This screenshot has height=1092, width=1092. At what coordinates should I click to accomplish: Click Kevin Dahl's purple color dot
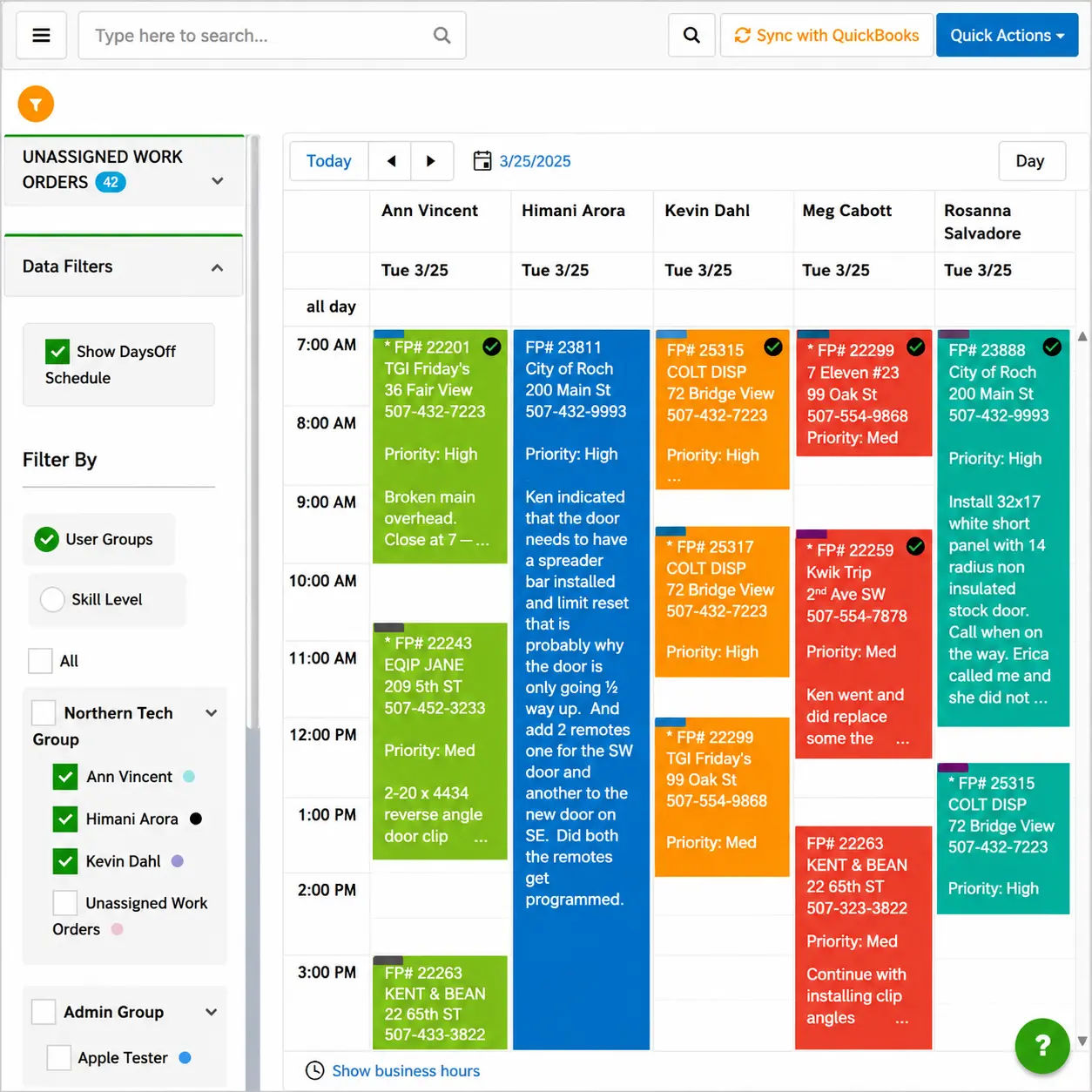click(178, 861)
